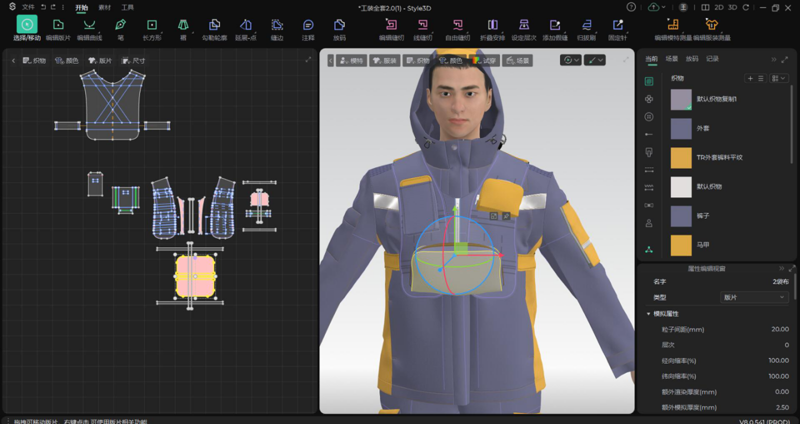This screenshot has height=424, width=800.
Task: Select the 折叠安排 fold arrangement tool
Action: coord(492,27)
